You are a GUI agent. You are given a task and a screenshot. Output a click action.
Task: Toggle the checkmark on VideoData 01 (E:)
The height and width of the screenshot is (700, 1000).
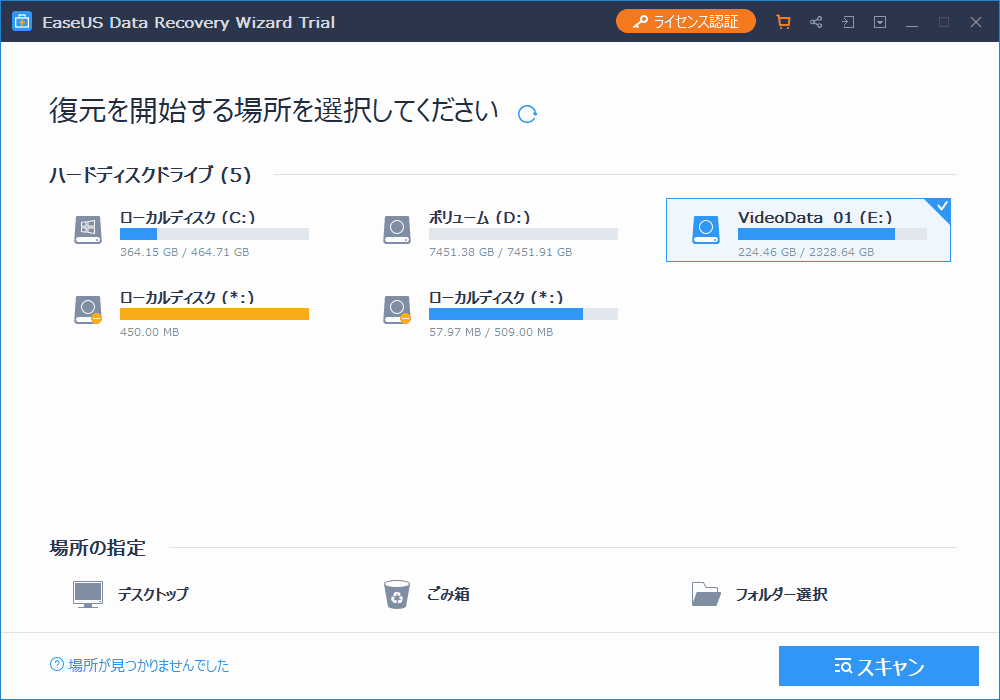[x=942, y=206]
